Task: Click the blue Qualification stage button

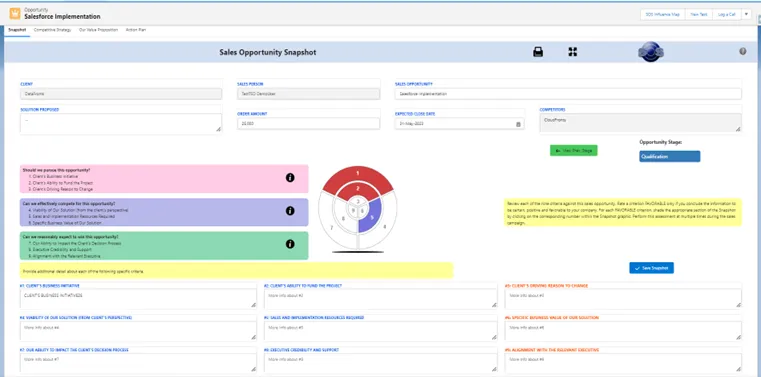Action: pyautogui.click(x=669, y=156)
